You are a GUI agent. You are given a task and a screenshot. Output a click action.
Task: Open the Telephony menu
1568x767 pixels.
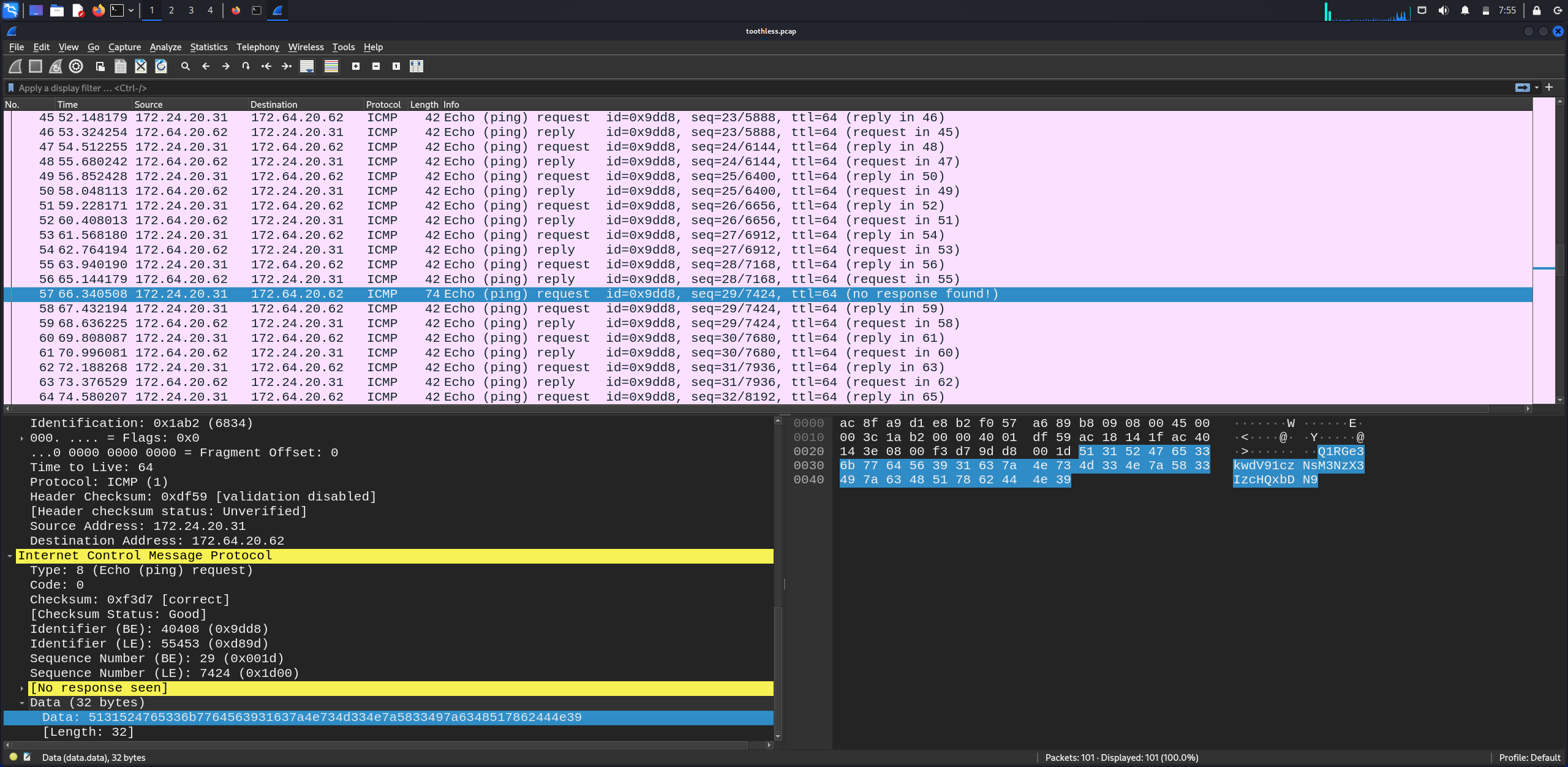(x=258, y=47)
